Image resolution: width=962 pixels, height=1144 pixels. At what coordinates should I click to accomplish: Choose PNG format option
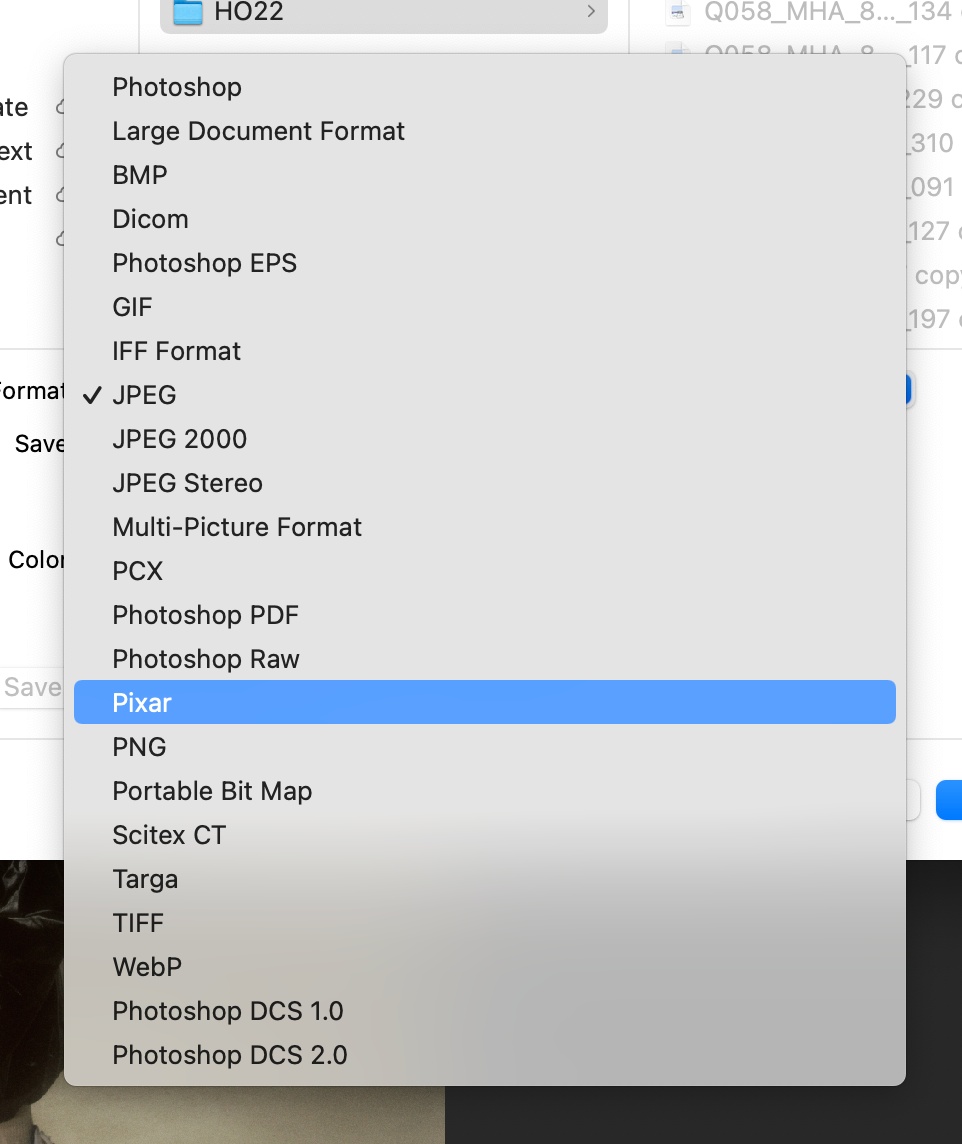pos(484,747)
